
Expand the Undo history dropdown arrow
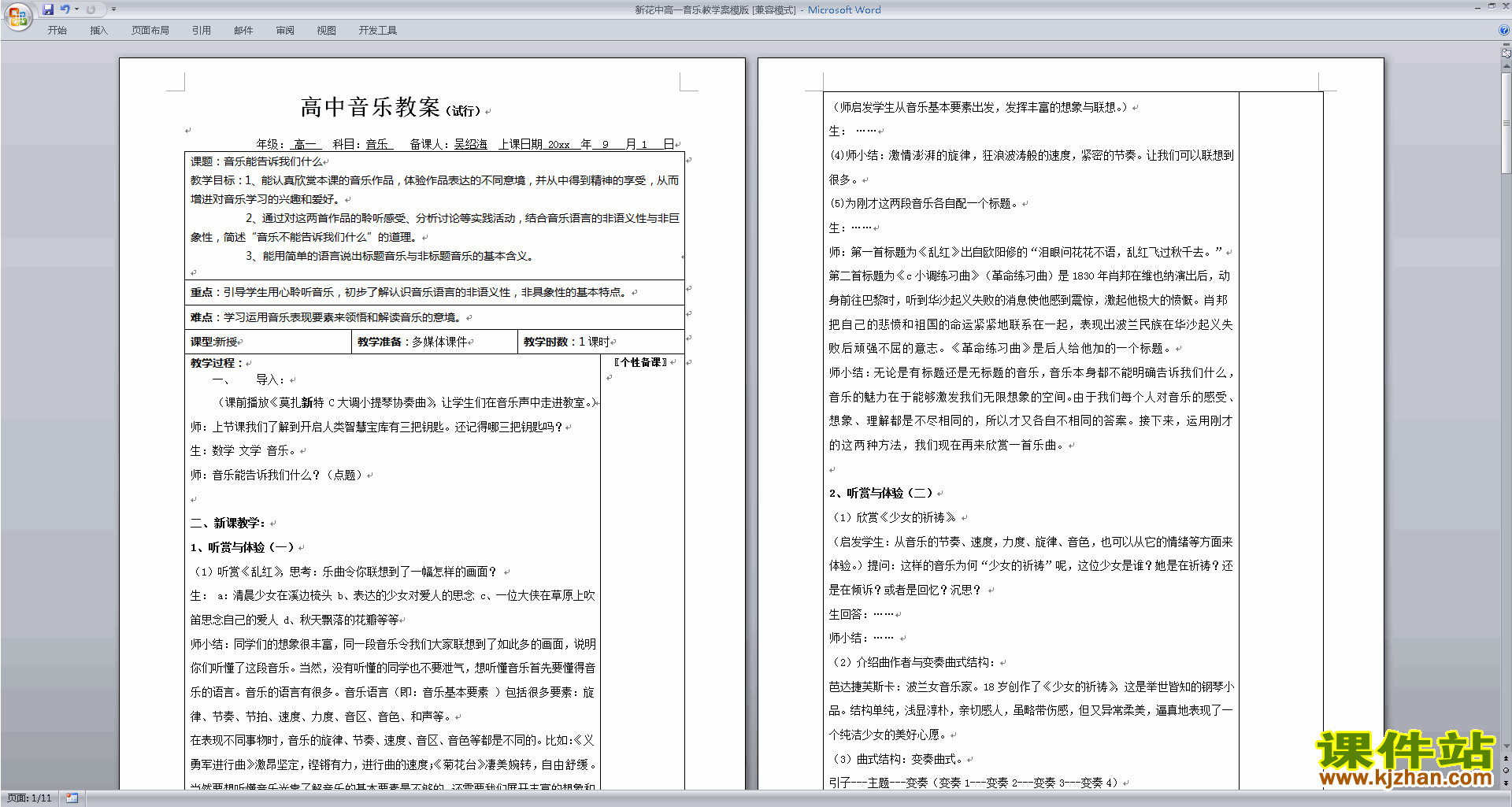pyautogui.click(x=76, y=9)
